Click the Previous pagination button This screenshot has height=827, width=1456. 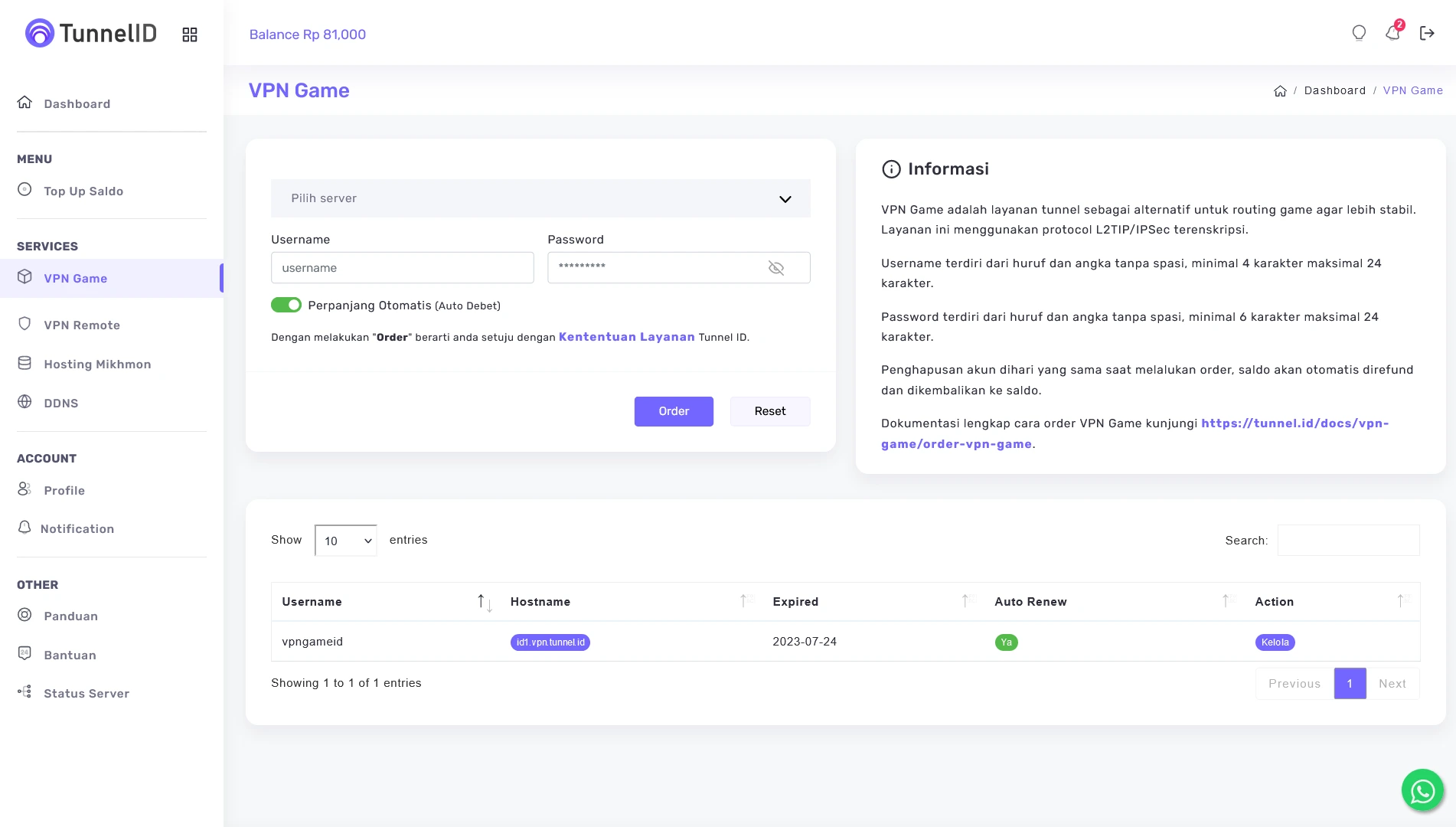point(1294,684)
